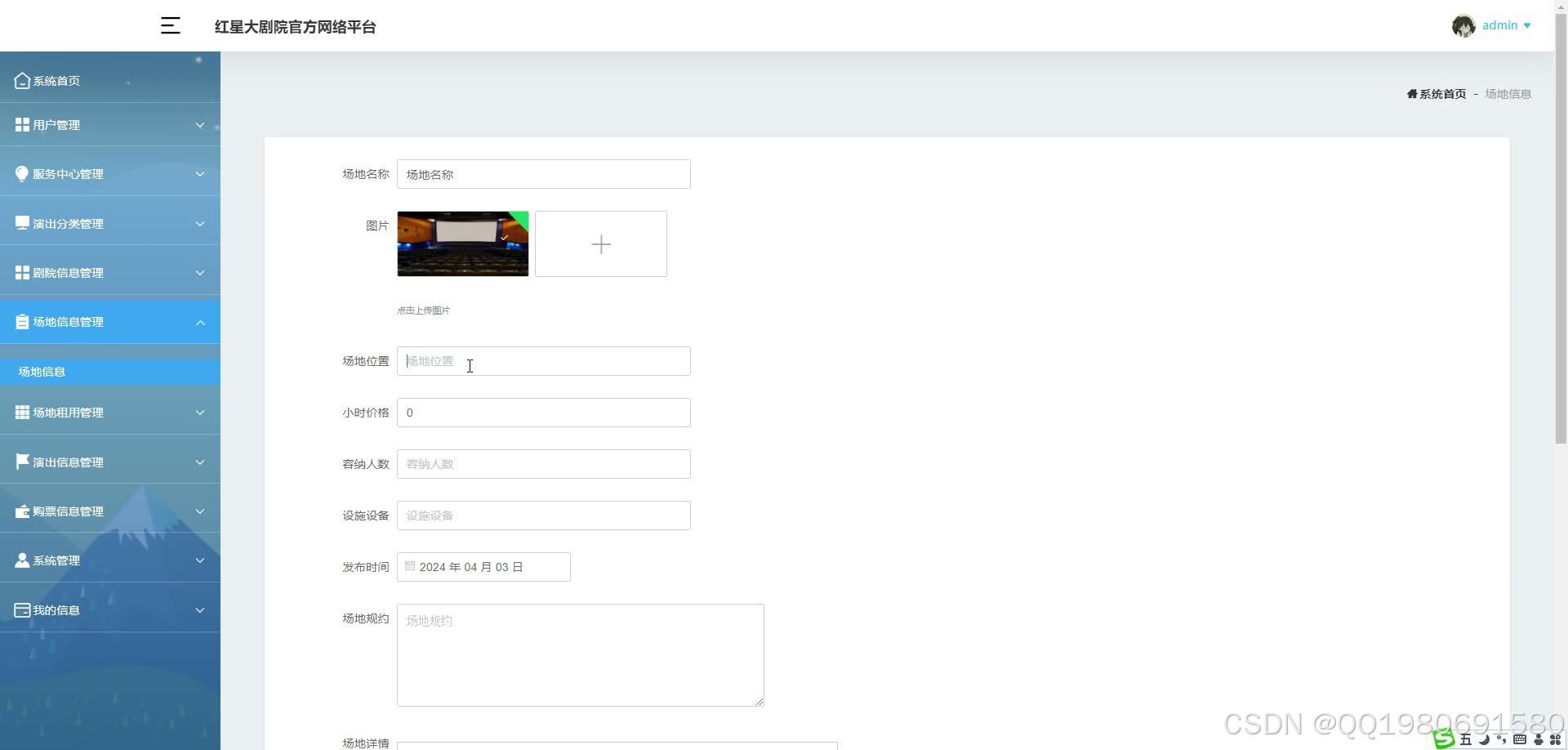The image size is (1568, 750).
Task: Open the 发布时间 date picker field
Action: coord(483,567)
